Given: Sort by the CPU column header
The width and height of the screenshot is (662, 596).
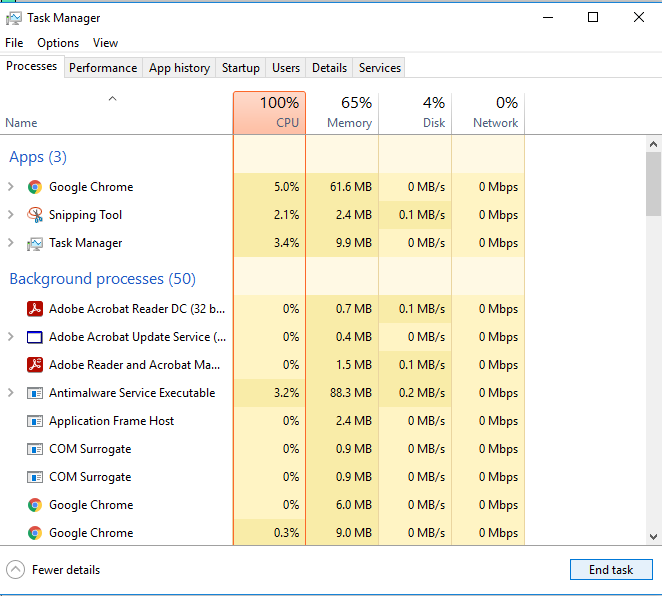Looking at the screenshot, I should pyautogui.click(x=269, y=113).
